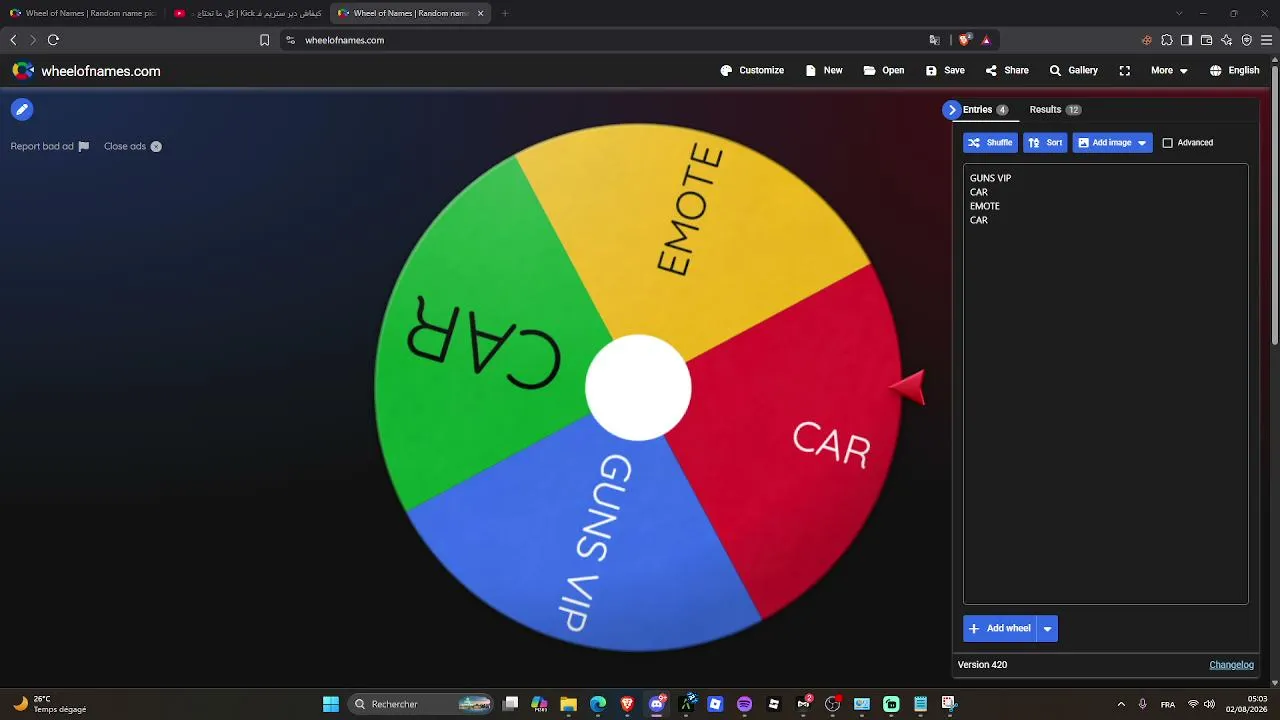Click into the entries text area
The width and height of the screenshot is (1280, 720).
pos(1105,384)
